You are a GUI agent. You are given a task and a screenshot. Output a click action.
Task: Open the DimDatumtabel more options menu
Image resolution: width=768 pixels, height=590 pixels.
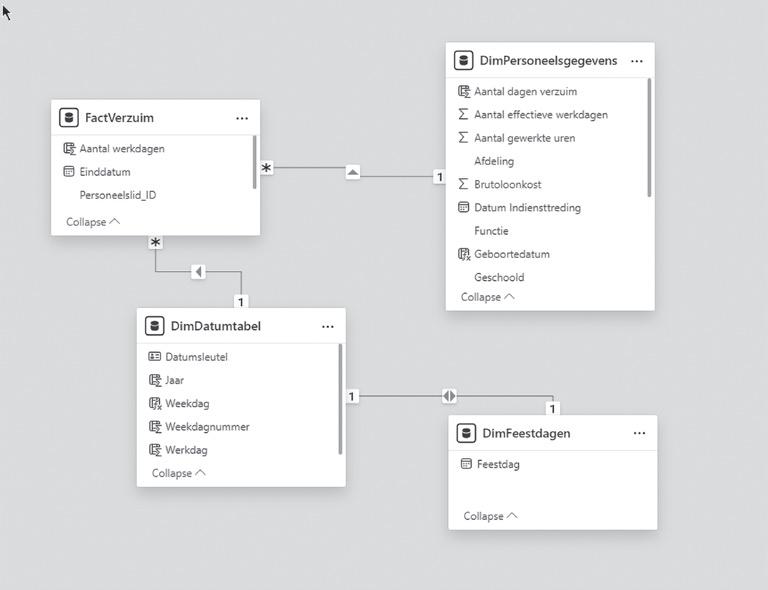(328, 326)
